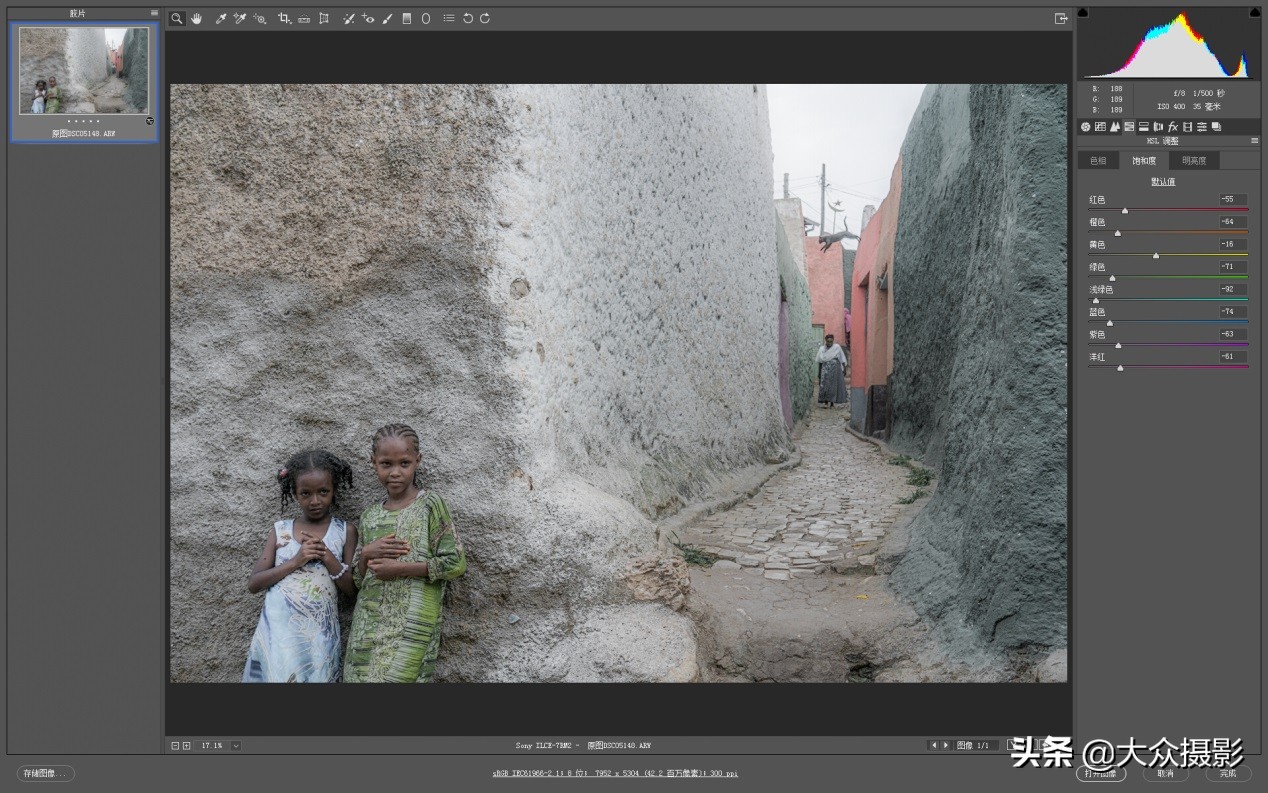Click the 浅绿色 saturation slider handle
The height and width of the screenshot is (793, 1268).
pos(1096,300)
